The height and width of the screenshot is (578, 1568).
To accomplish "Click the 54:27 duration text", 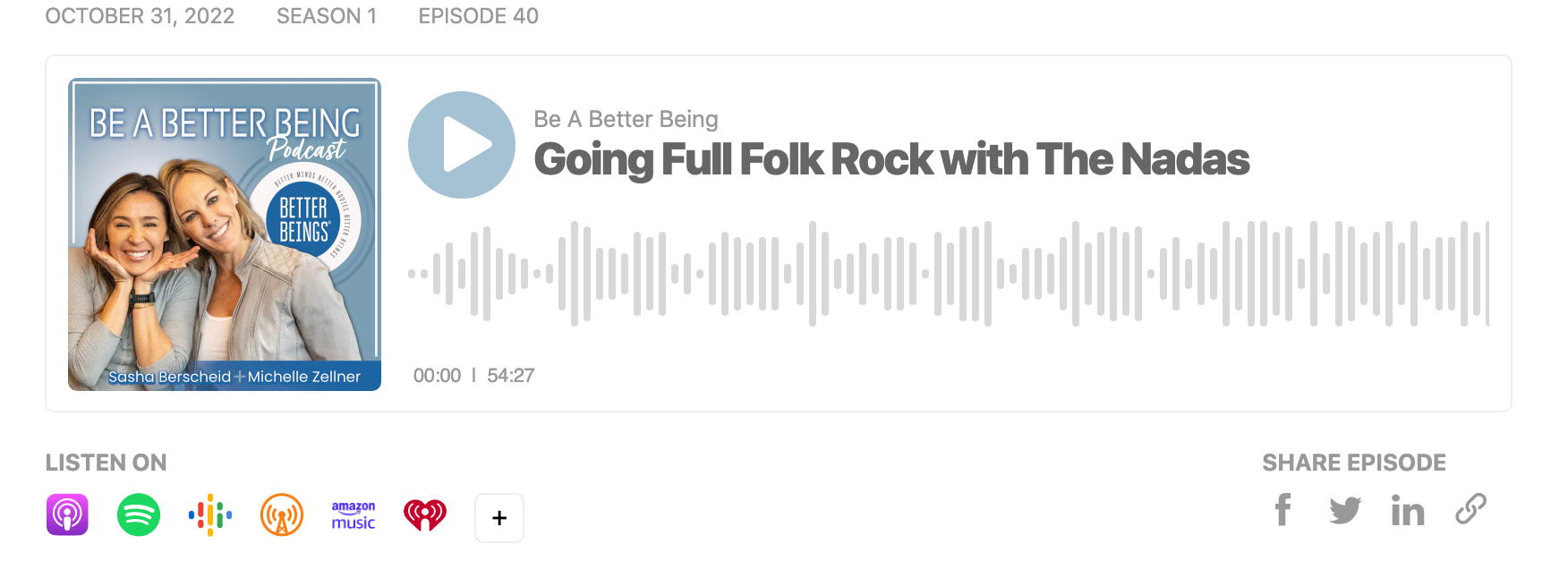I will pyautogui.click(x=510, y=376).
